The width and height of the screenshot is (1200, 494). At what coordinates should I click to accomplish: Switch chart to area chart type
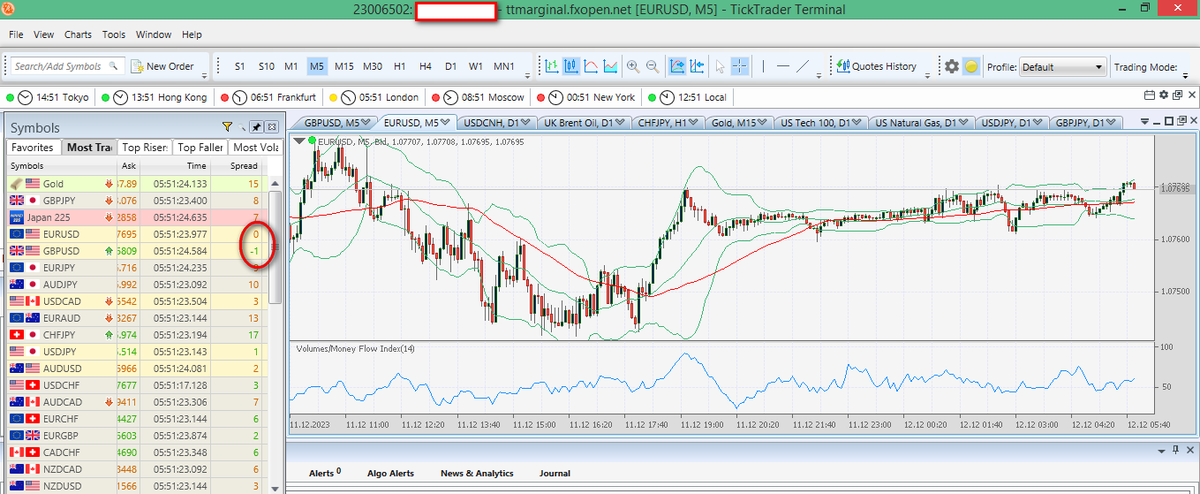609,66
